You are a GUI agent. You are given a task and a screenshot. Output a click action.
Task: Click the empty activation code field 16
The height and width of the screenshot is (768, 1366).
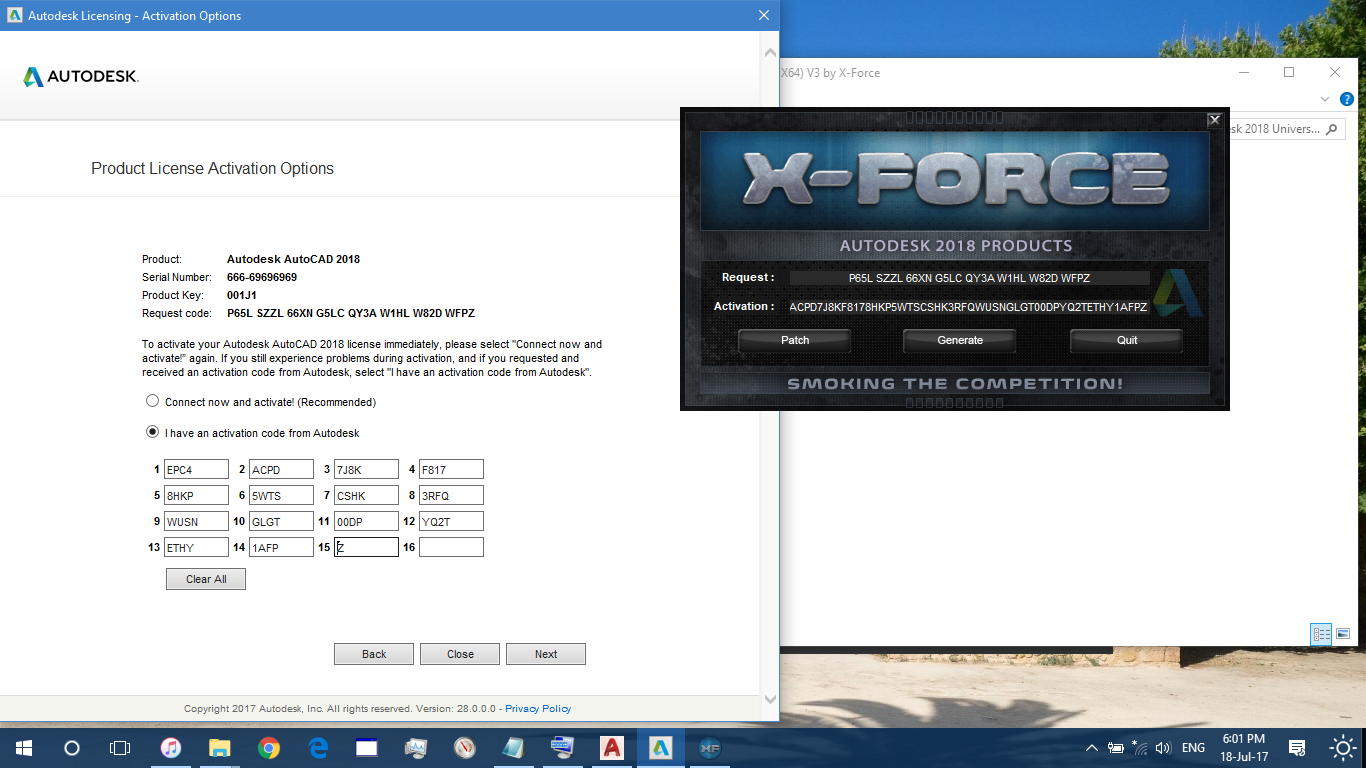point(451,547)
